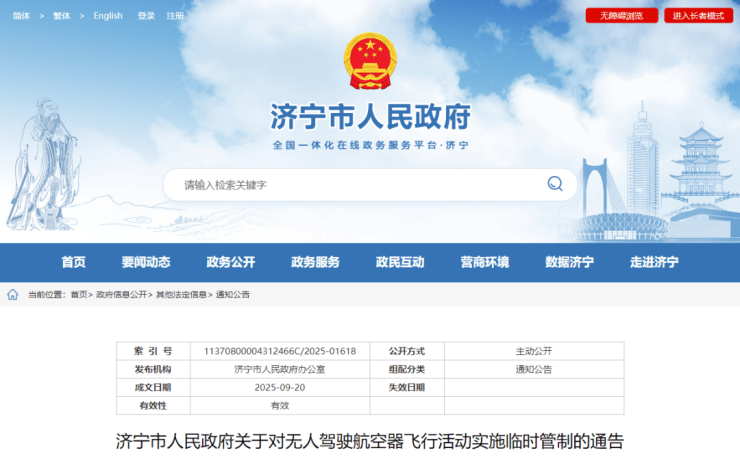
Task: Open the 营商环境 menu item
Action: click(x=485, y=262)
